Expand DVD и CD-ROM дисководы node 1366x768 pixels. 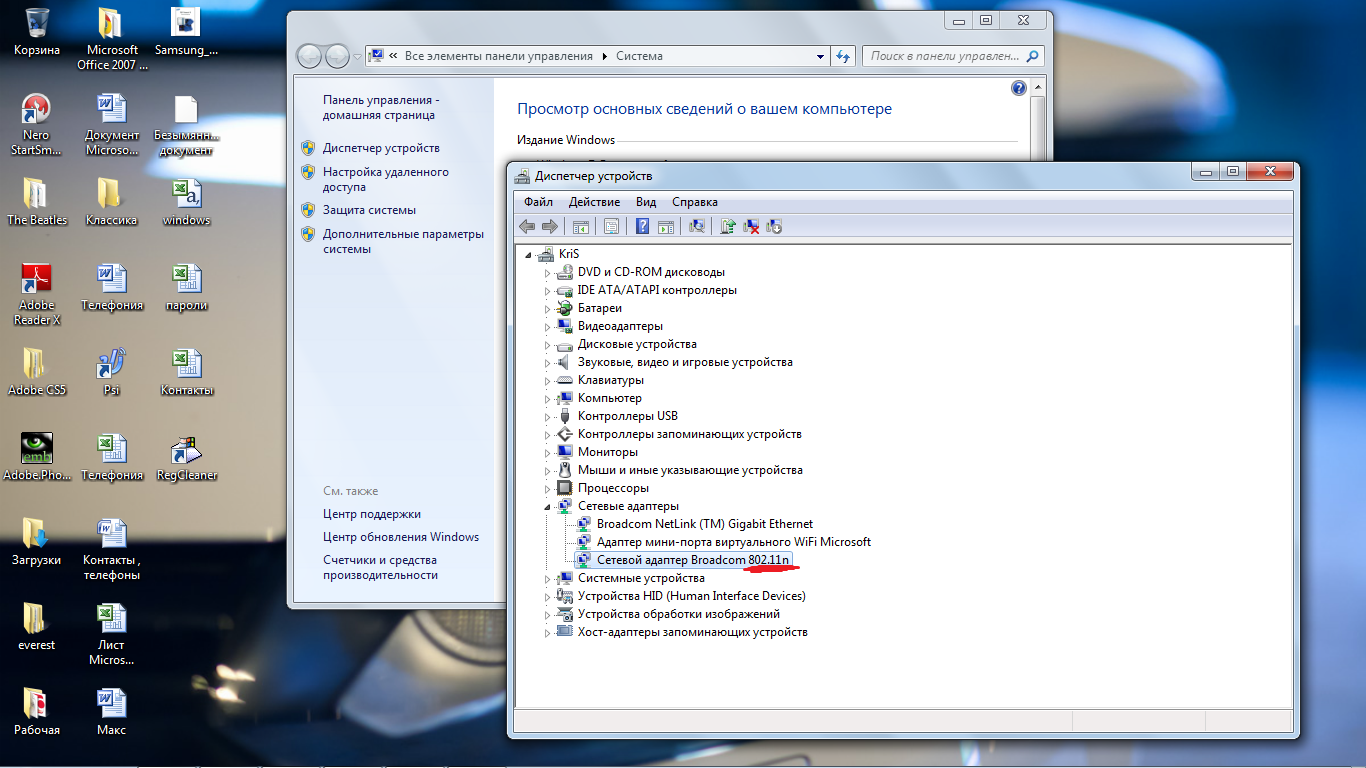[x=547, y=272]
